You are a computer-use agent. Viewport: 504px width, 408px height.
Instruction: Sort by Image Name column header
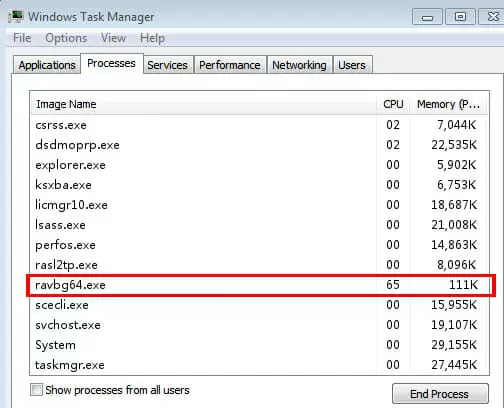coord(204,104)
